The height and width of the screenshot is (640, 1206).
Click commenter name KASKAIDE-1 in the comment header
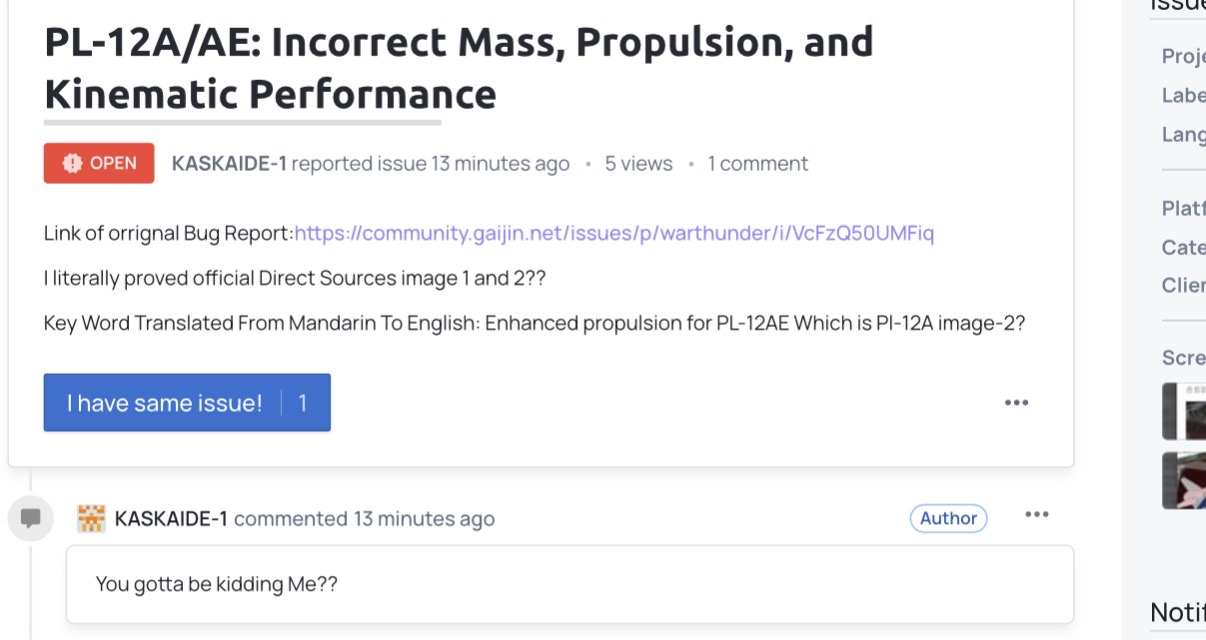pos(171,519)
